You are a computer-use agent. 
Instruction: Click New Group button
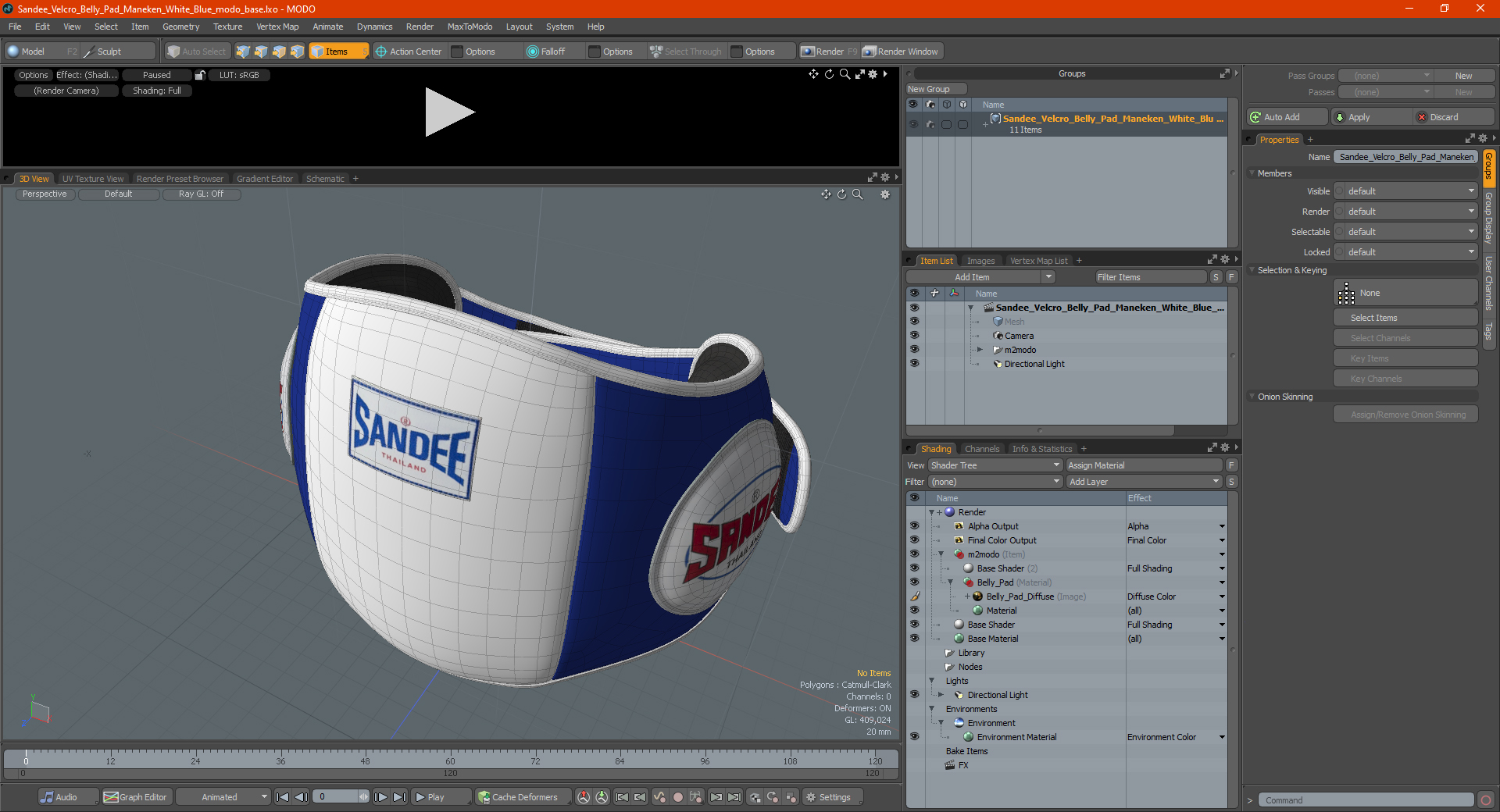(x=936, y=89)
